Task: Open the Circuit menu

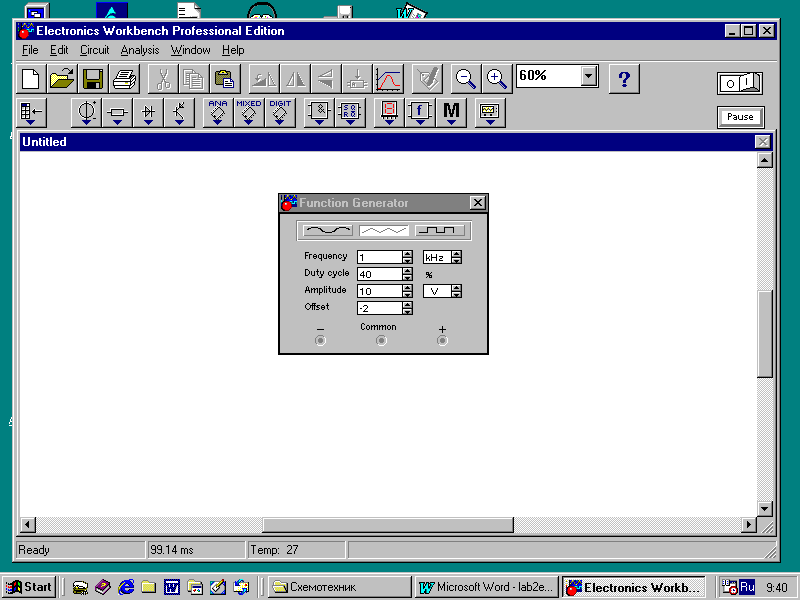Action: 94,50
